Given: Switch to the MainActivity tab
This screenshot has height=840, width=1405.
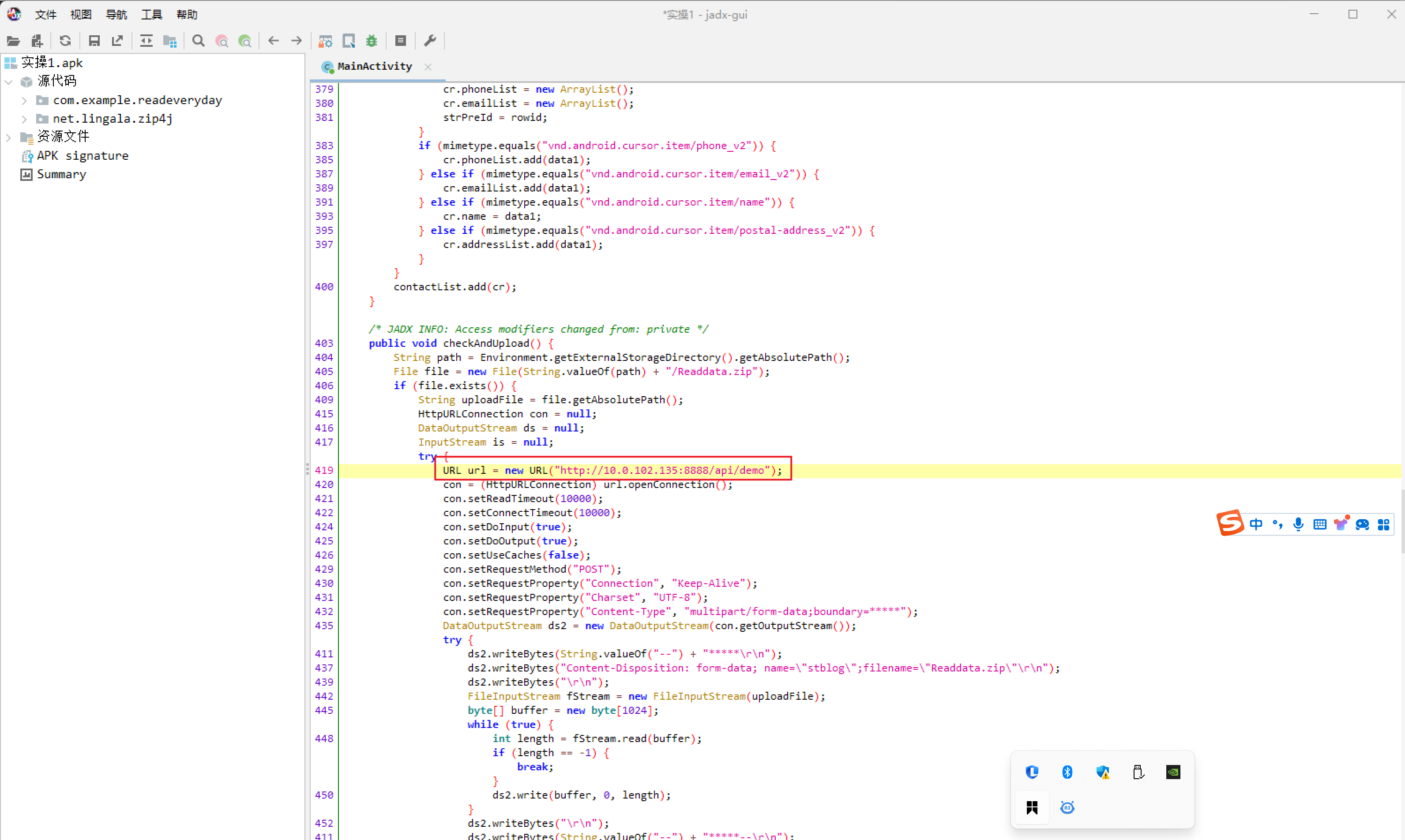Looking at the screenshot, I should pyautogui.click(x=374, y=66).
